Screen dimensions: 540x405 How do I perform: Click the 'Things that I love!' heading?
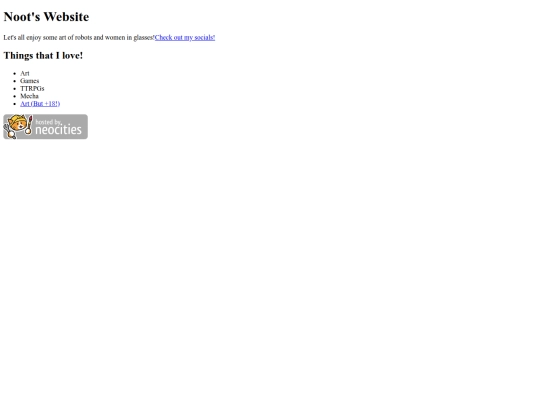pos(43,55)
